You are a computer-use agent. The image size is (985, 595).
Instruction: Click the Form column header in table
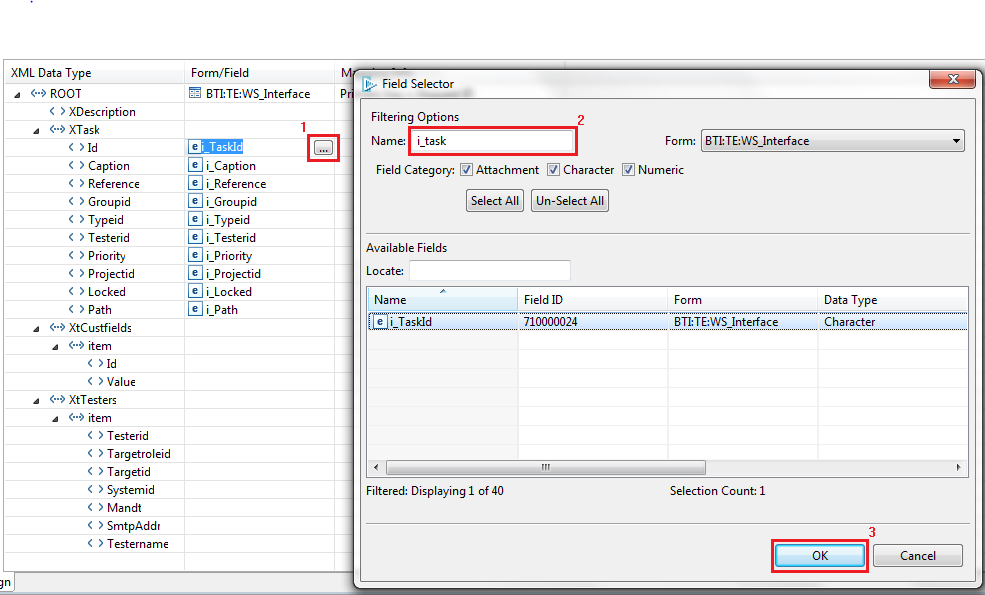pos(743,300)
